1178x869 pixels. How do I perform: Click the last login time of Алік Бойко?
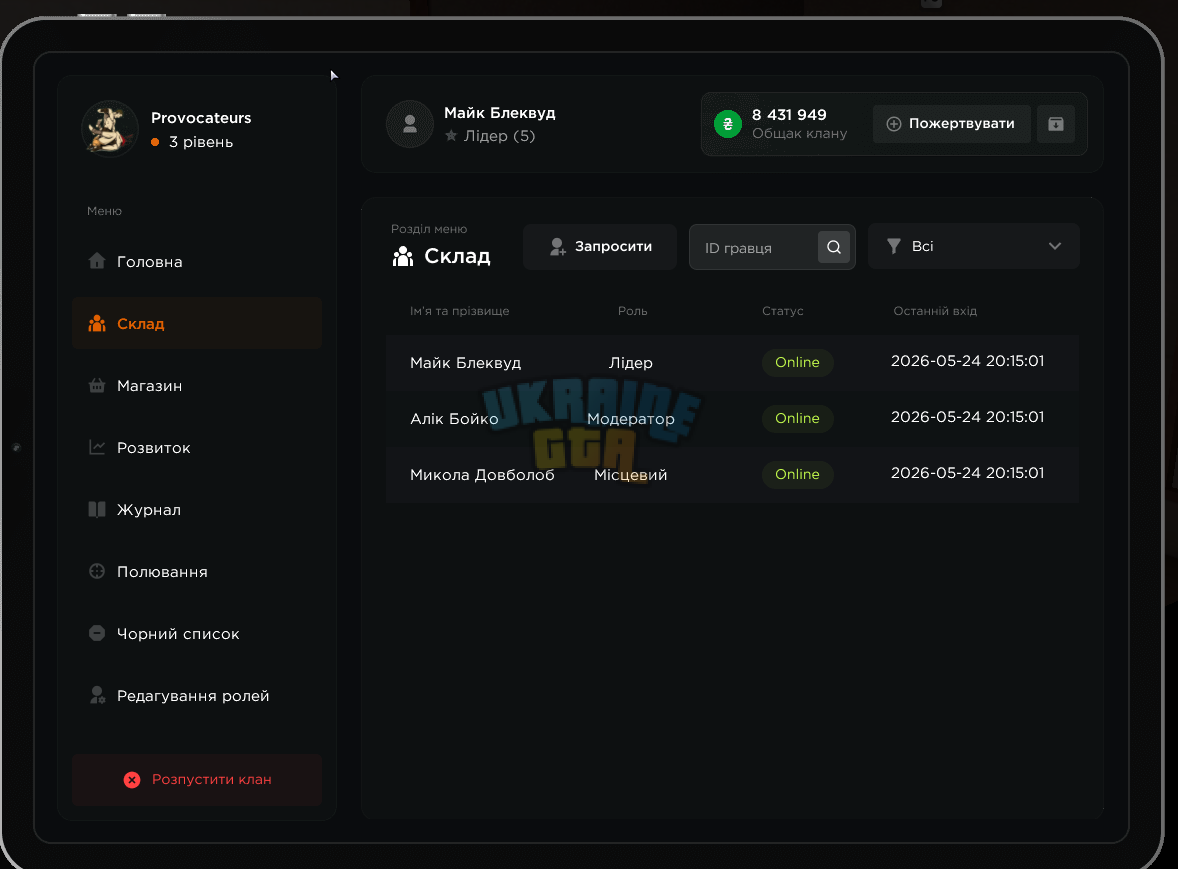click(967, 417)
